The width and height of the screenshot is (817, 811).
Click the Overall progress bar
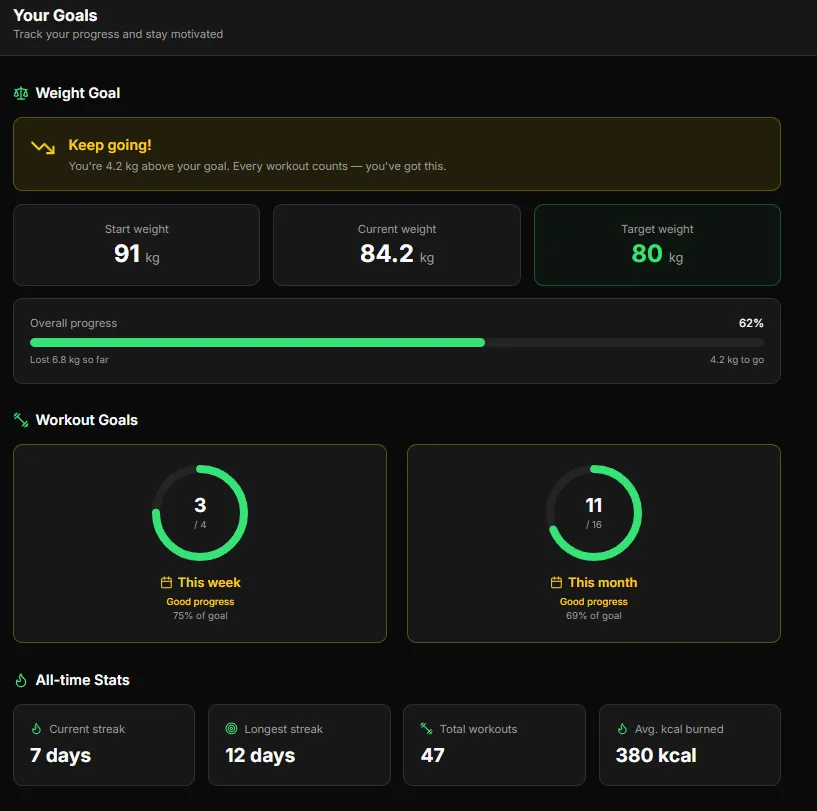tap(397, 342)
